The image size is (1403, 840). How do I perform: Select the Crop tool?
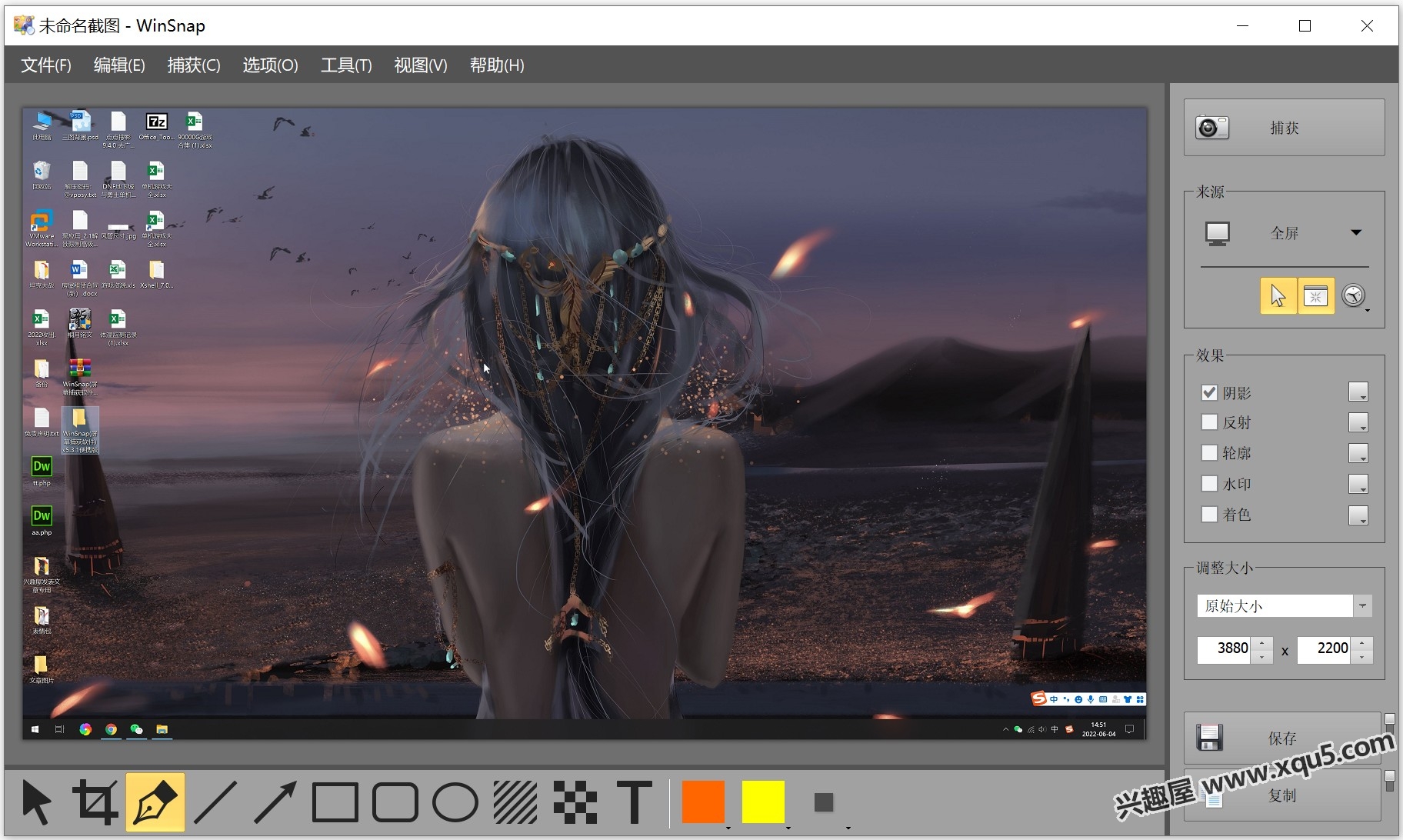95,802
